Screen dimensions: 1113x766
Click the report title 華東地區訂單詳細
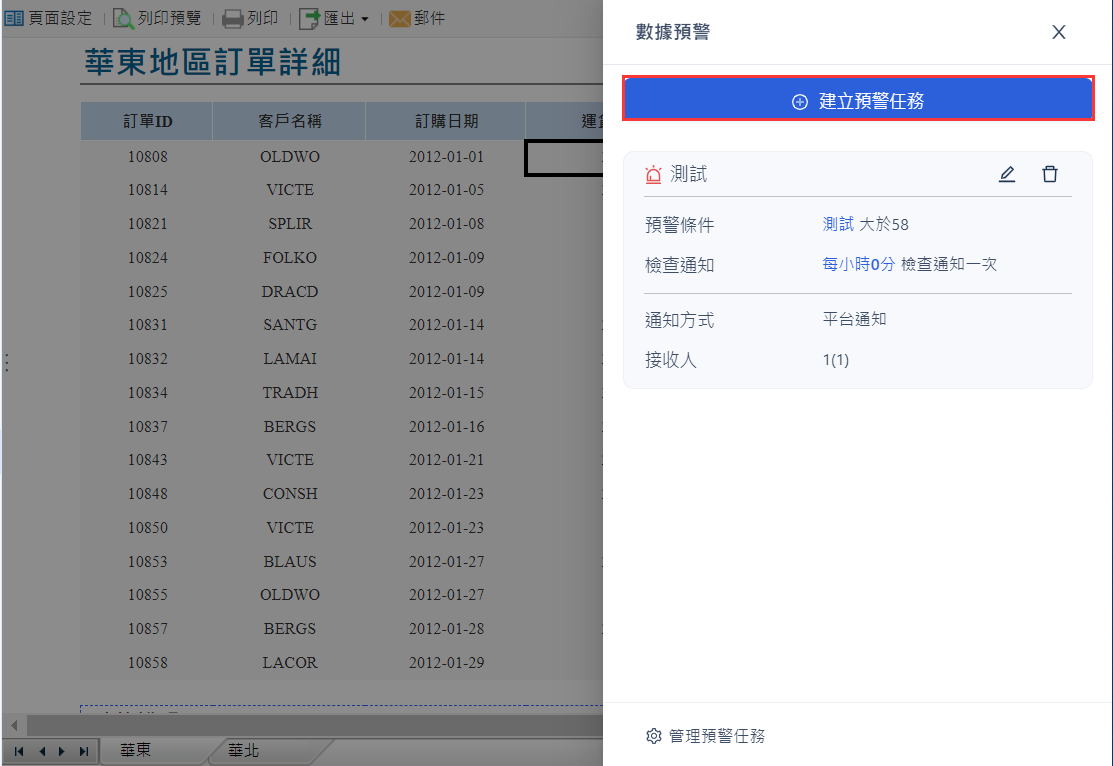[213, 62]
